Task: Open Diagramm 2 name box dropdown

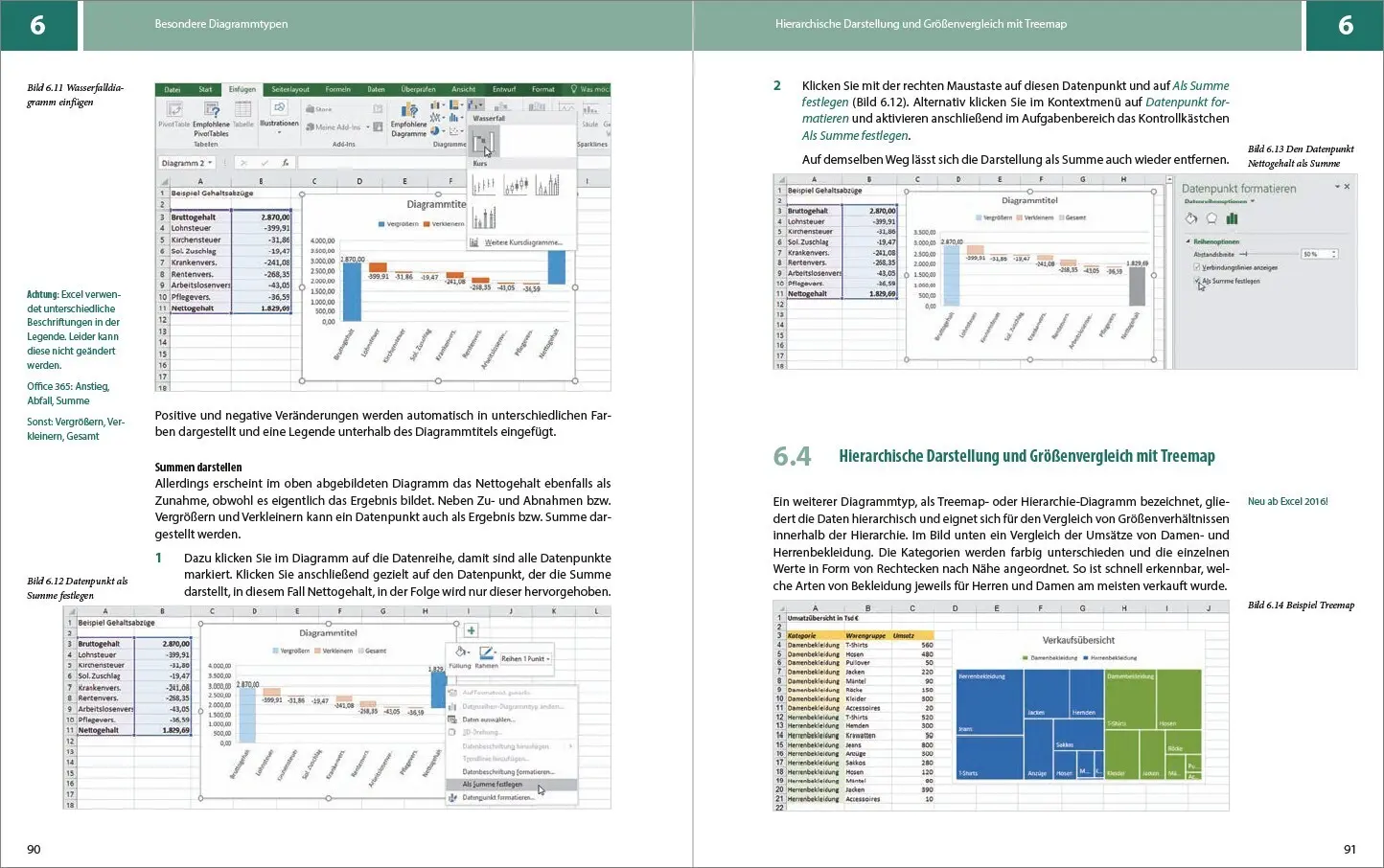Action: (210, 163)
